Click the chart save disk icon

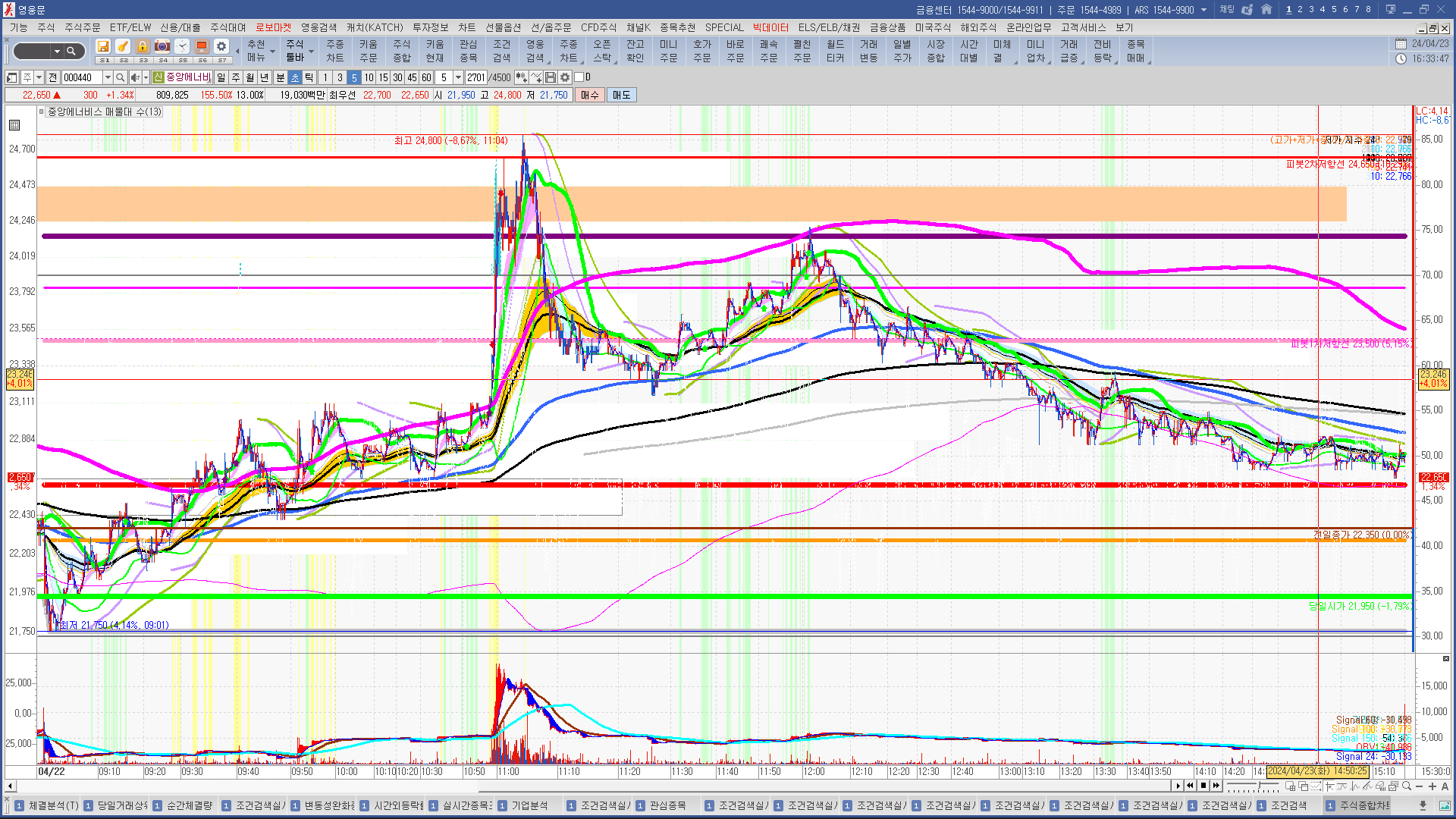coord(551,77)
